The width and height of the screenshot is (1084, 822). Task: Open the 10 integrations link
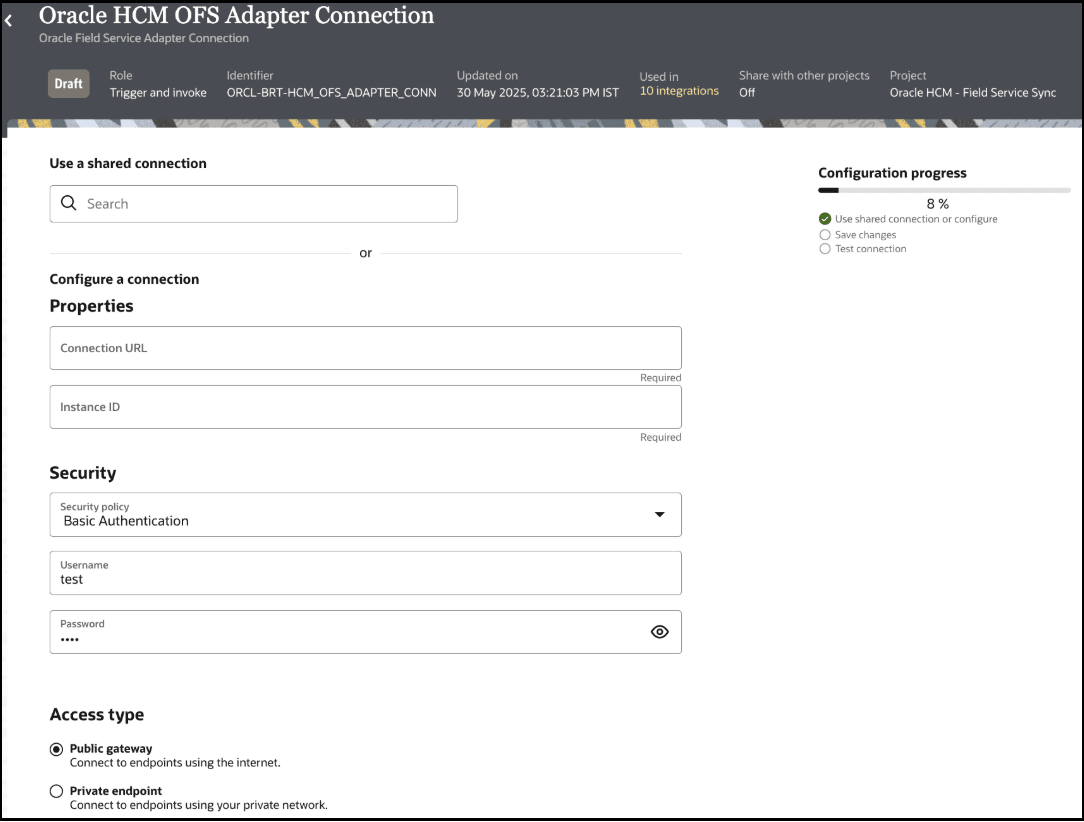[679, 91]
